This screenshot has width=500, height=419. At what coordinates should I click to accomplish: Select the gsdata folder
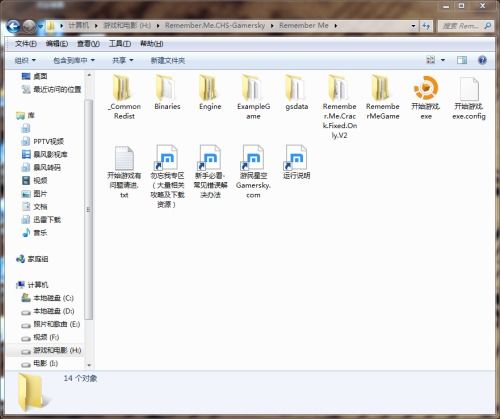(296, 92)
